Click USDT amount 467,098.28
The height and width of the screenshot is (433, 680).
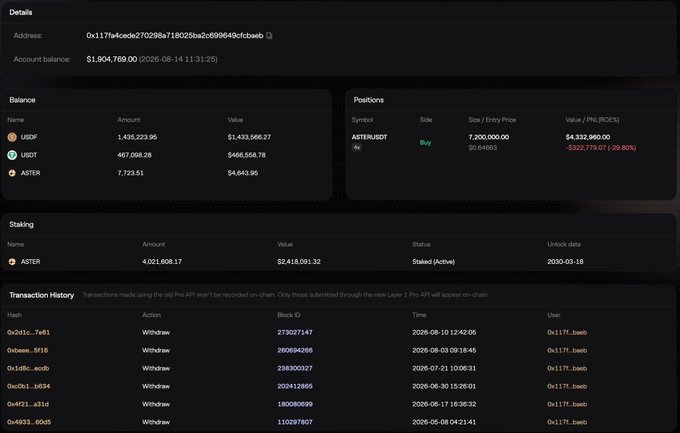coord(134,155)
